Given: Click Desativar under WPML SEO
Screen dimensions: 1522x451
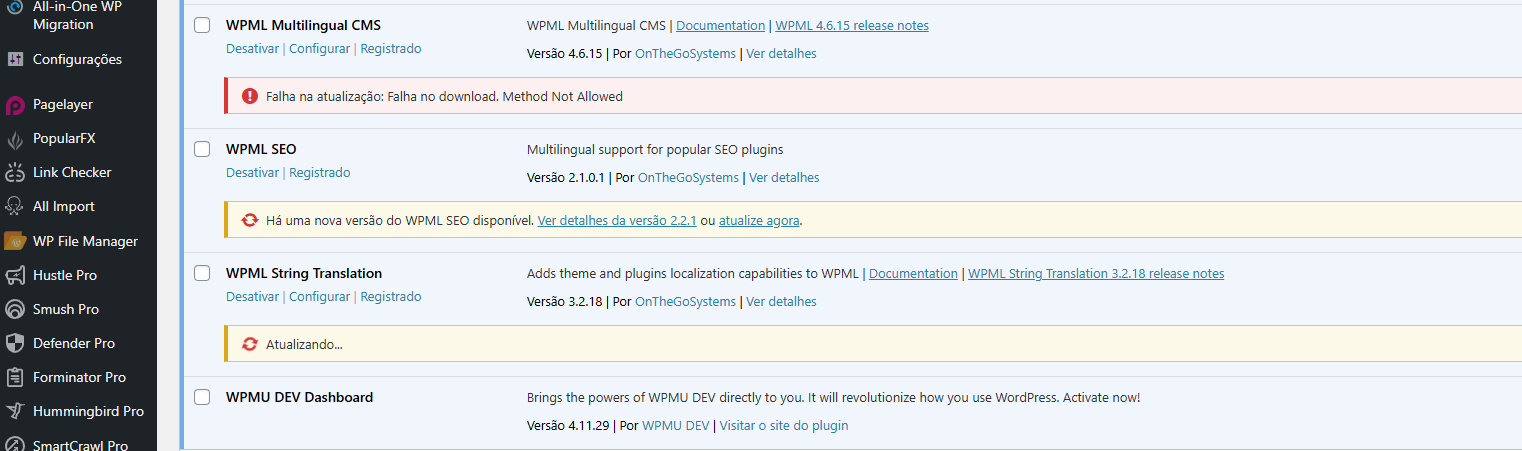Looking at the screenshot, I should (252, 172).
